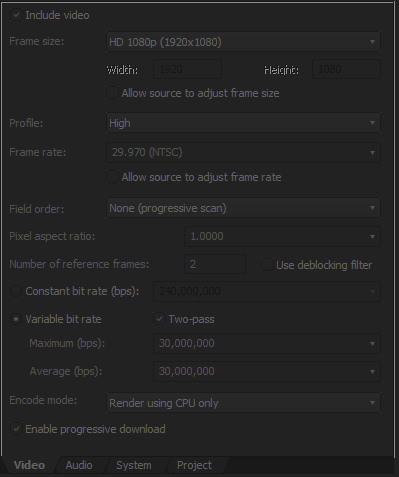
Task: Open the Frame rate dropdown
Action: (x=243, y=152)
